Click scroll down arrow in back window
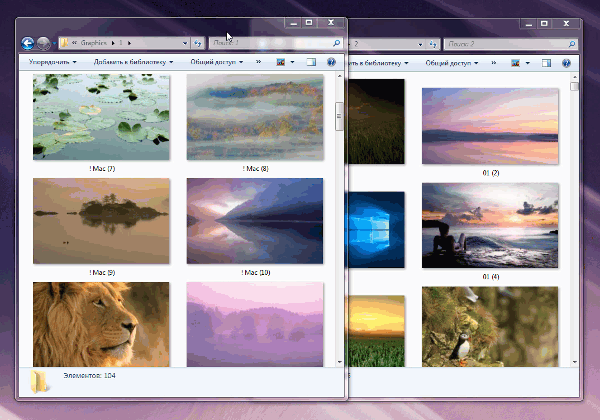This screenshot has width=600, height=420. [x=574, y=362]
